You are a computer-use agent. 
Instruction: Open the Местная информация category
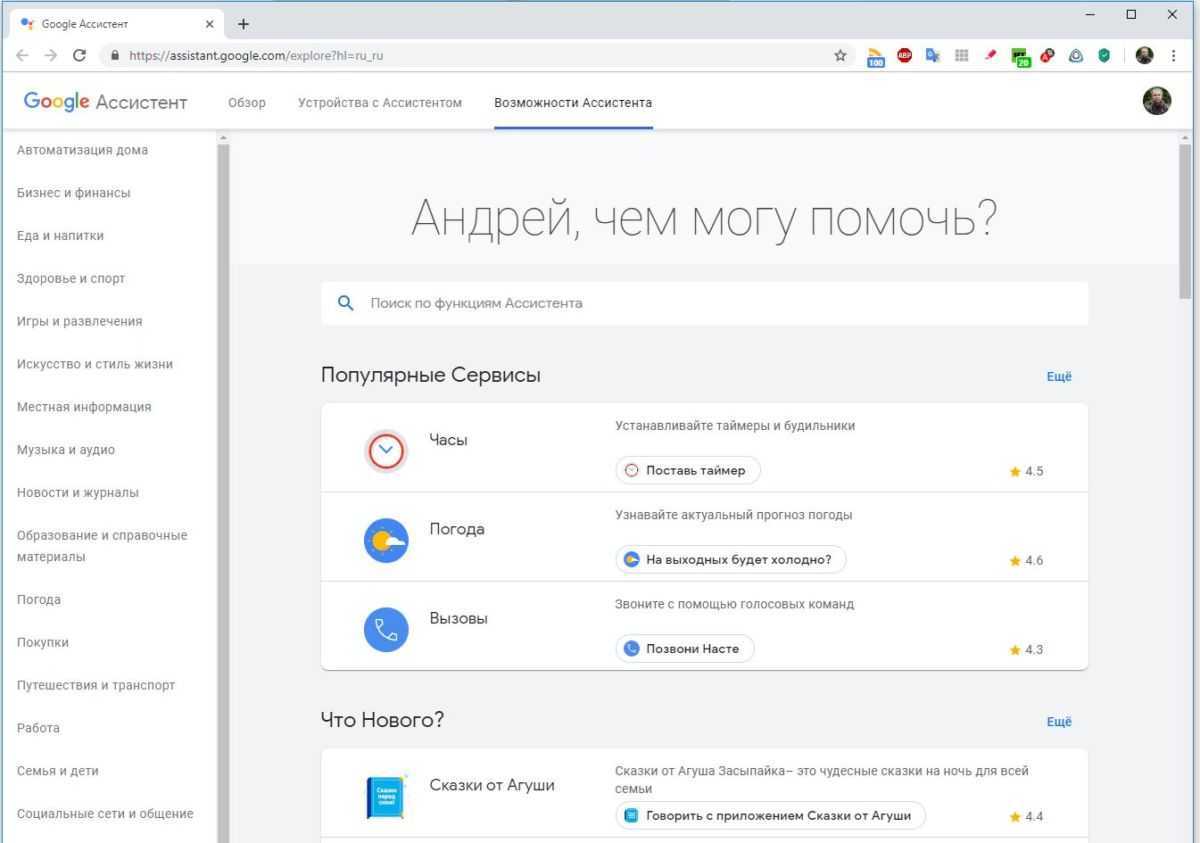[84, 407]
